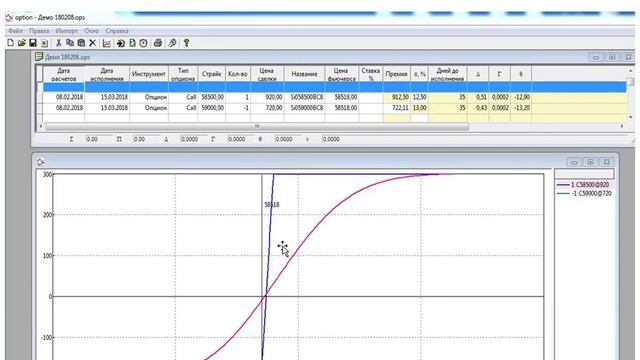
Task: Click the clock toolbar icon
Action: (143, 43)
